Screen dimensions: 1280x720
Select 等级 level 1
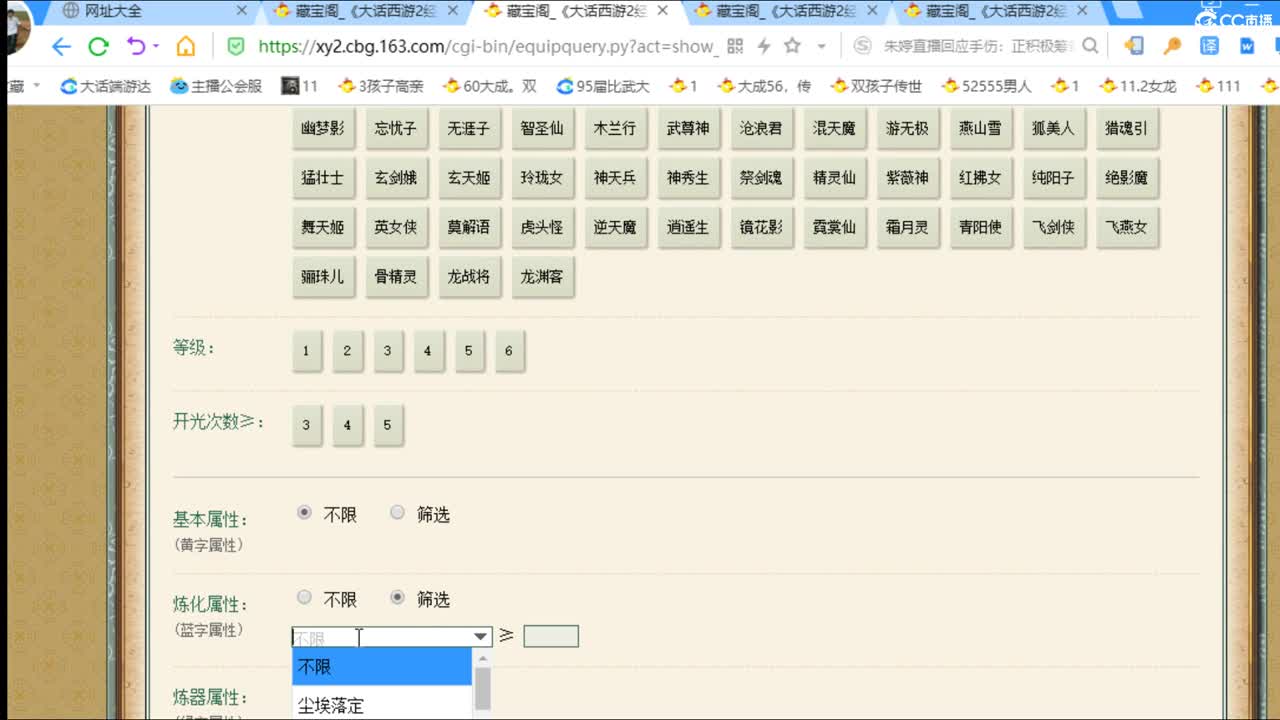point(306,351)
